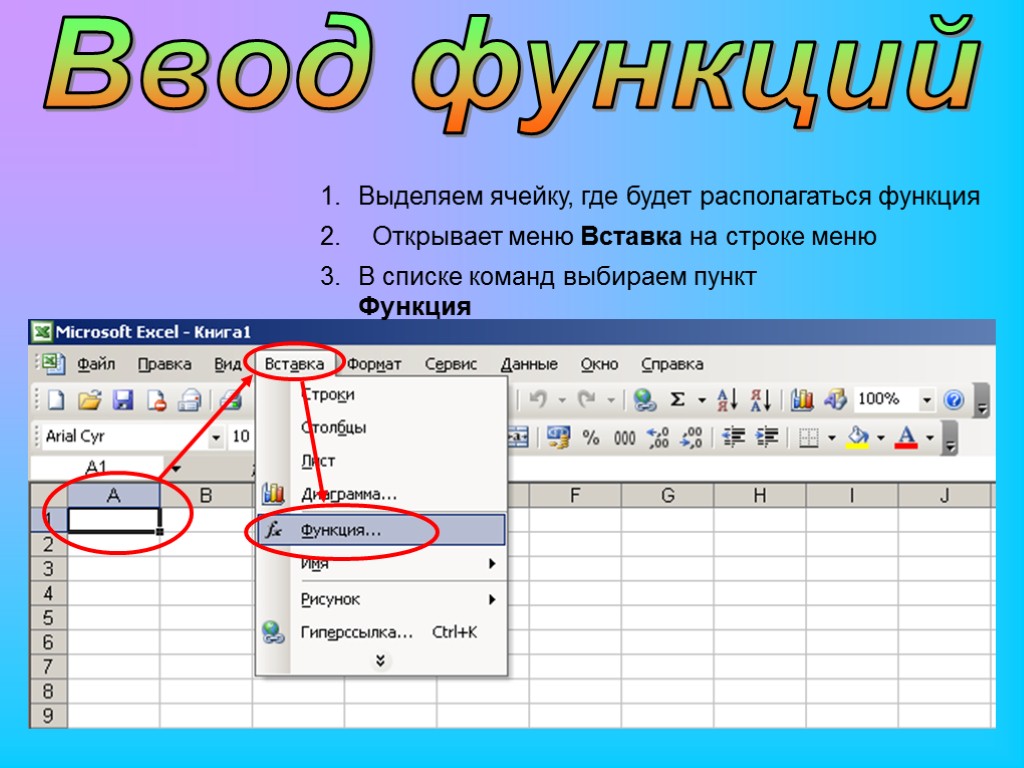1024x768 pixels.
Task: Select column G header
Action: 667,496
